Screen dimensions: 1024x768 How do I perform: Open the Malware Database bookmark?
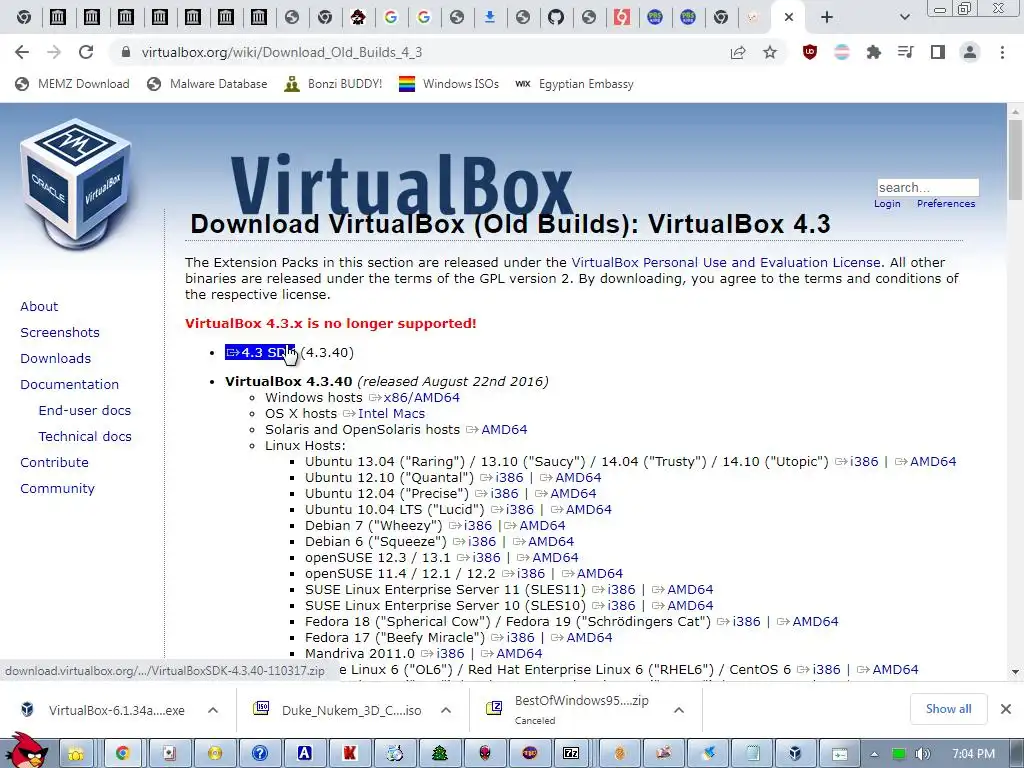click(x=207, y=84)
